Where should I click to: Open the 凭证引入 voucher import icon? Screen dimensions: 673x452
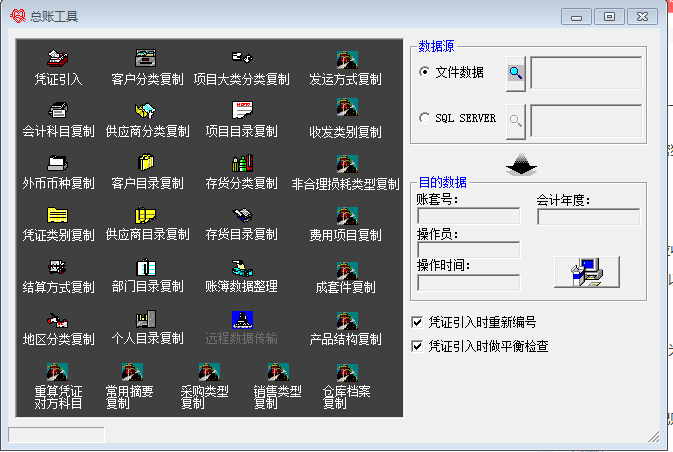coord(58,58)
